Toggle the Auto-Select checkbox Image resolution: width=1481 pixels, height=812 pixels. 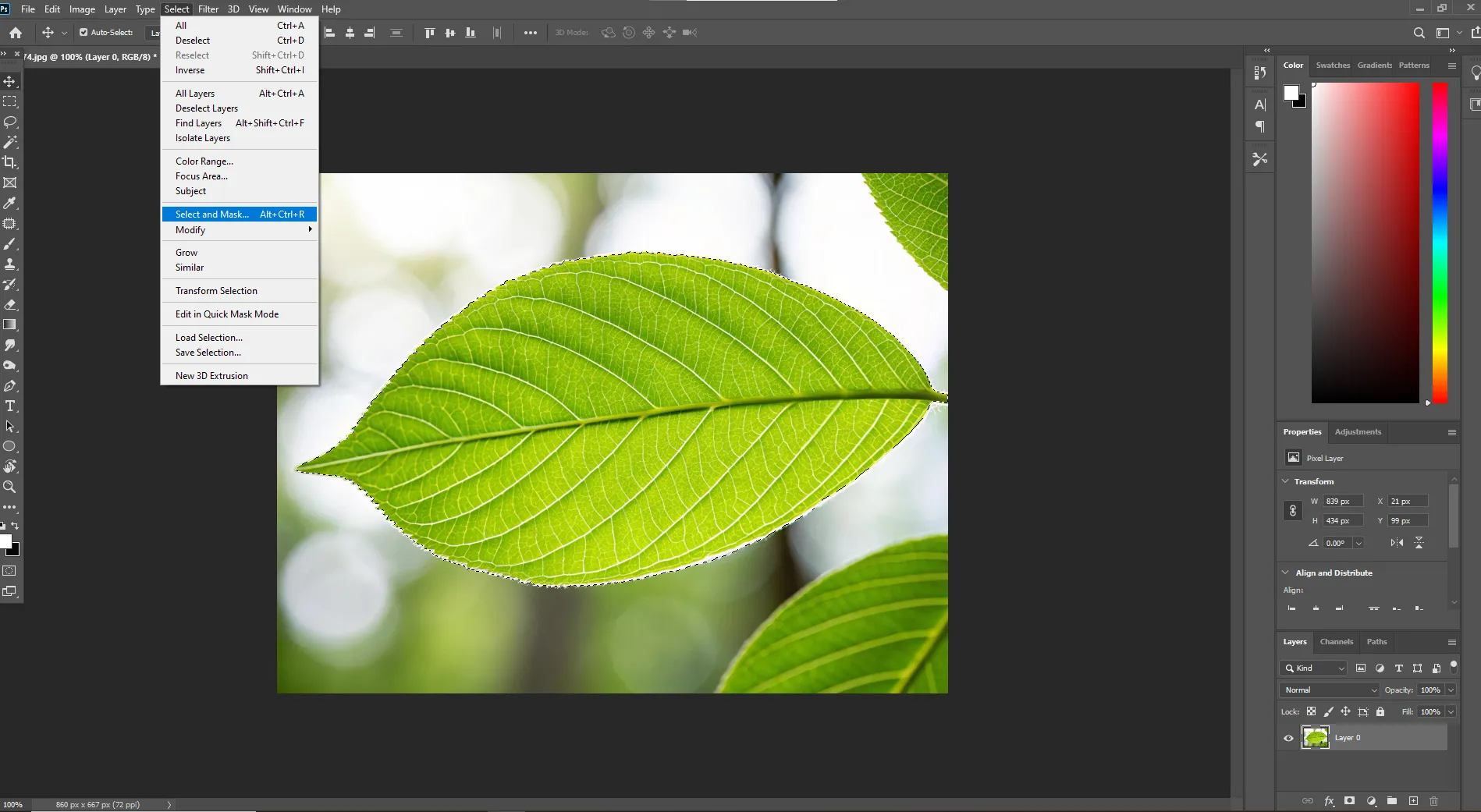pyautogui.click(x=83, y=33)
